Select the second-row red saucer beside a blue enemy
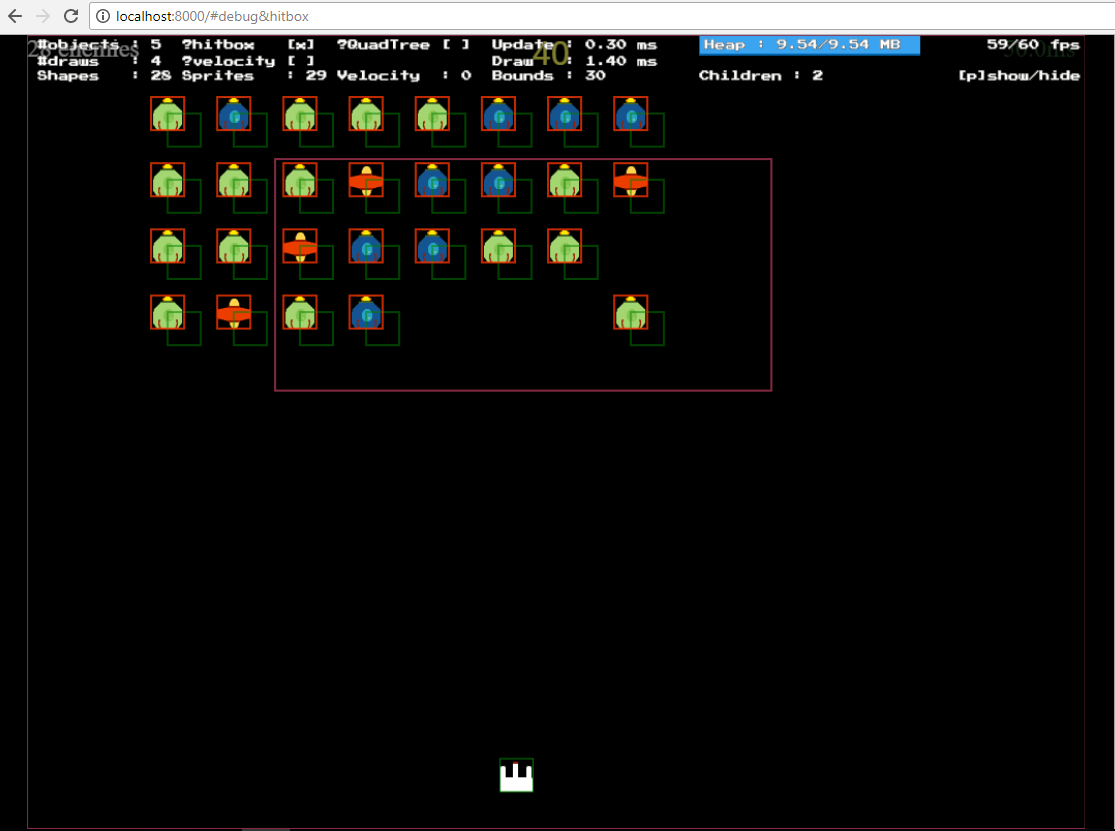The image size is (1115, 831). coord(366,180)
